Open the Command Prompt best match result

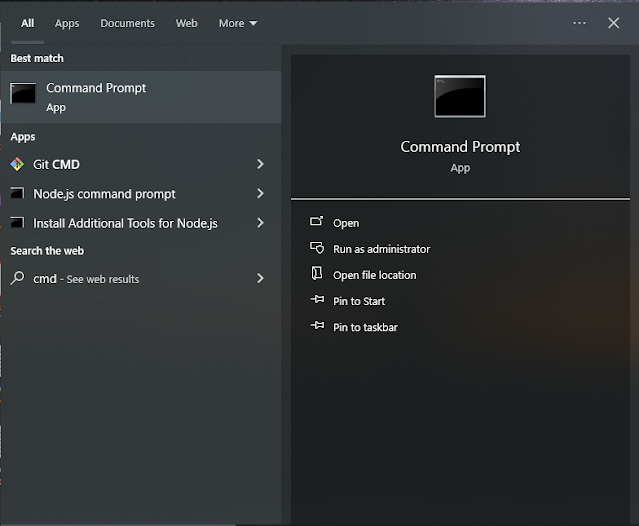tap(141, 97)
